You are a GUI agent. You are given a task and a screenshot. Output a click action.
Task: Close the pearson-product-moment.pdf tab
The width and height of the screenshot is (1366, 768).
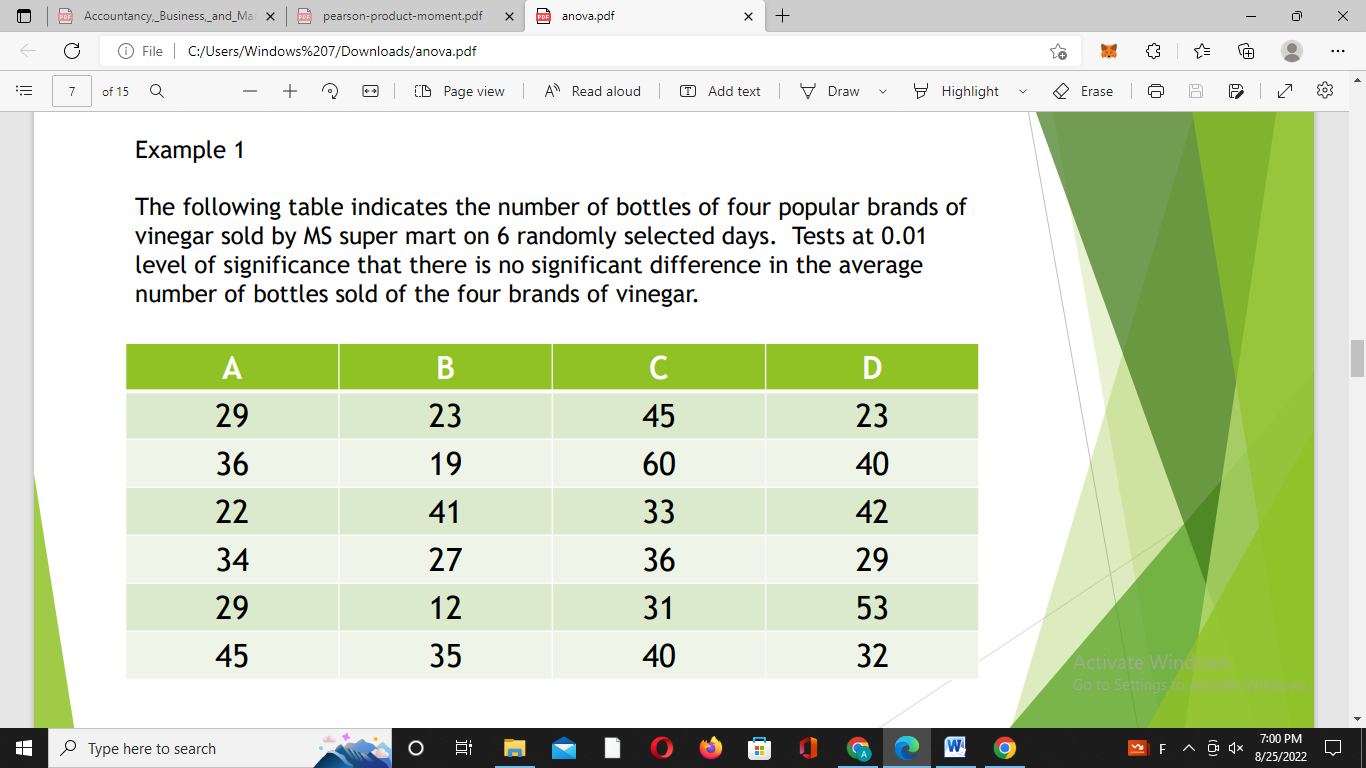coord(509,16)
